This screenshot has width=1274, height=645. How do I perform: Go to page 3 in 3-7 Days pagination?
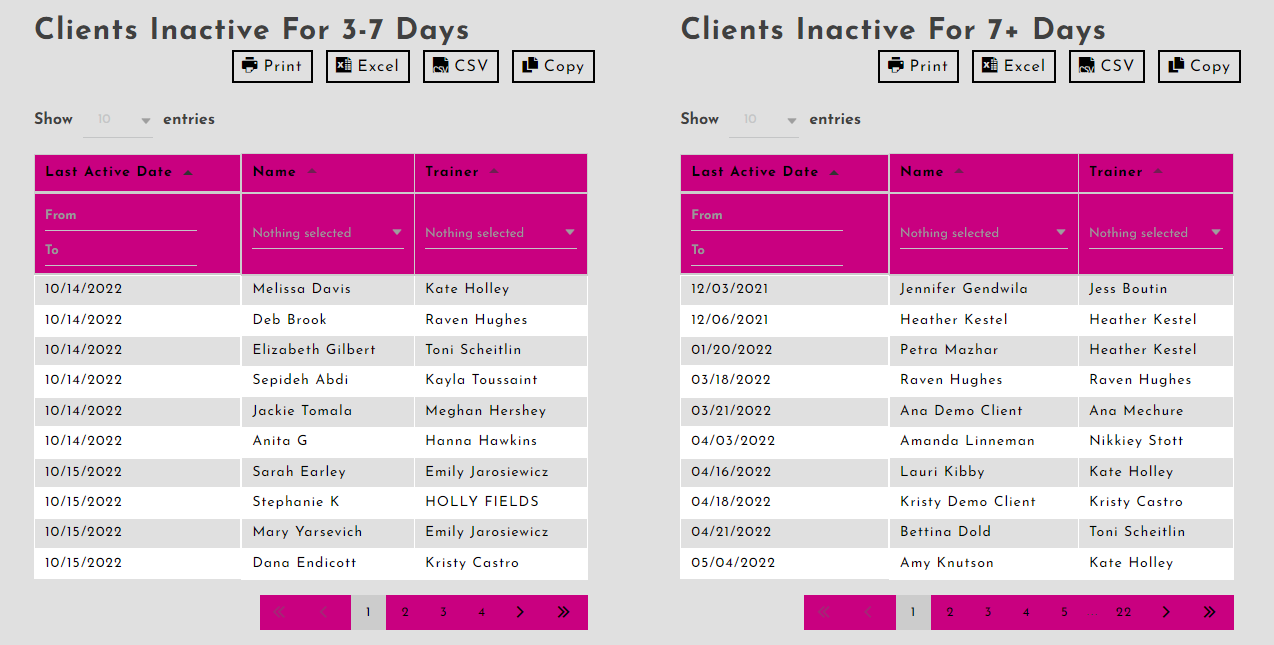443,613
